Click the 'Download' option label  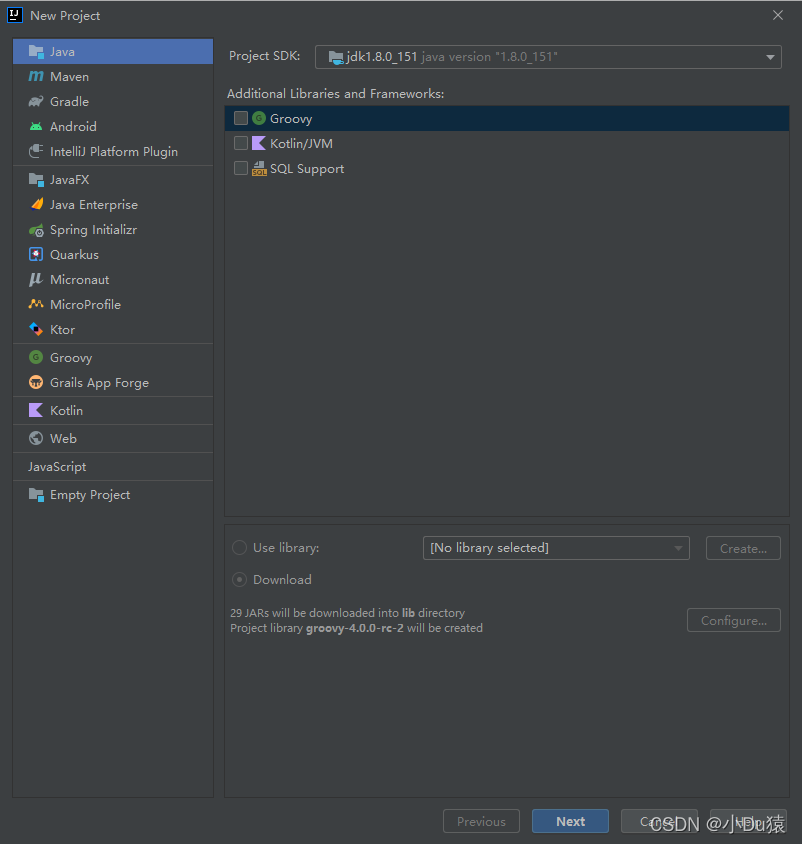click(282, 580)
